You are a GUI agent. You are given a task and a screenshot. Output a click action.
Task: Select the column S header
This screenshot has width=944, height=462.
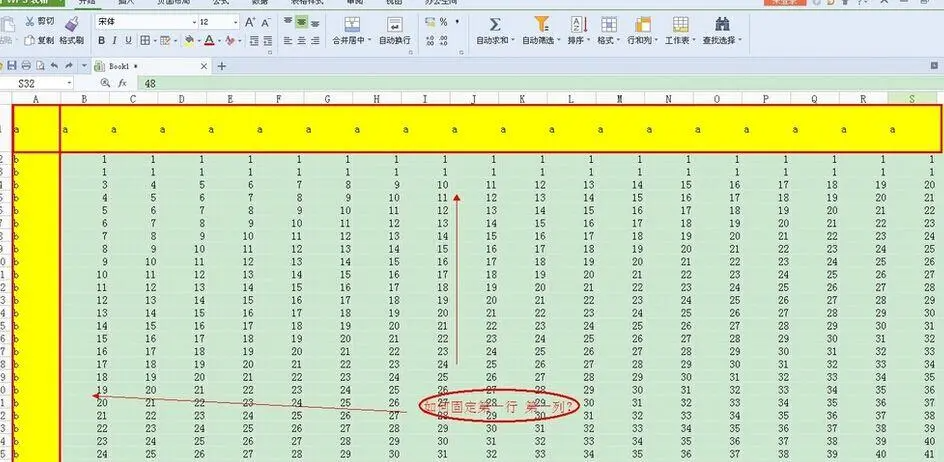click(912, 99)
